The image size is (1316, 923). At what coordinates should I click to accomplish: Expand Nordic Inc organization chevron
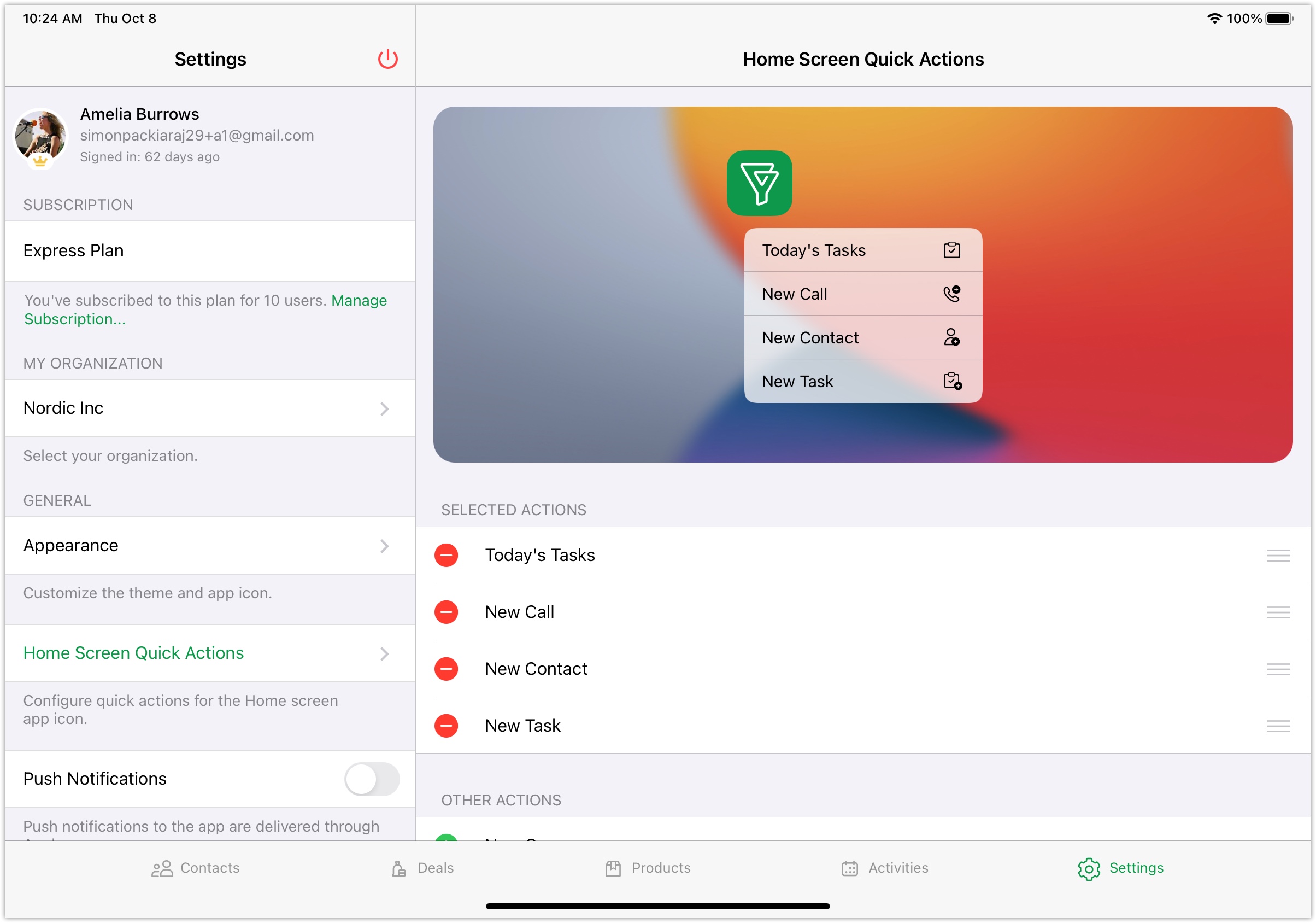(384, 408)
